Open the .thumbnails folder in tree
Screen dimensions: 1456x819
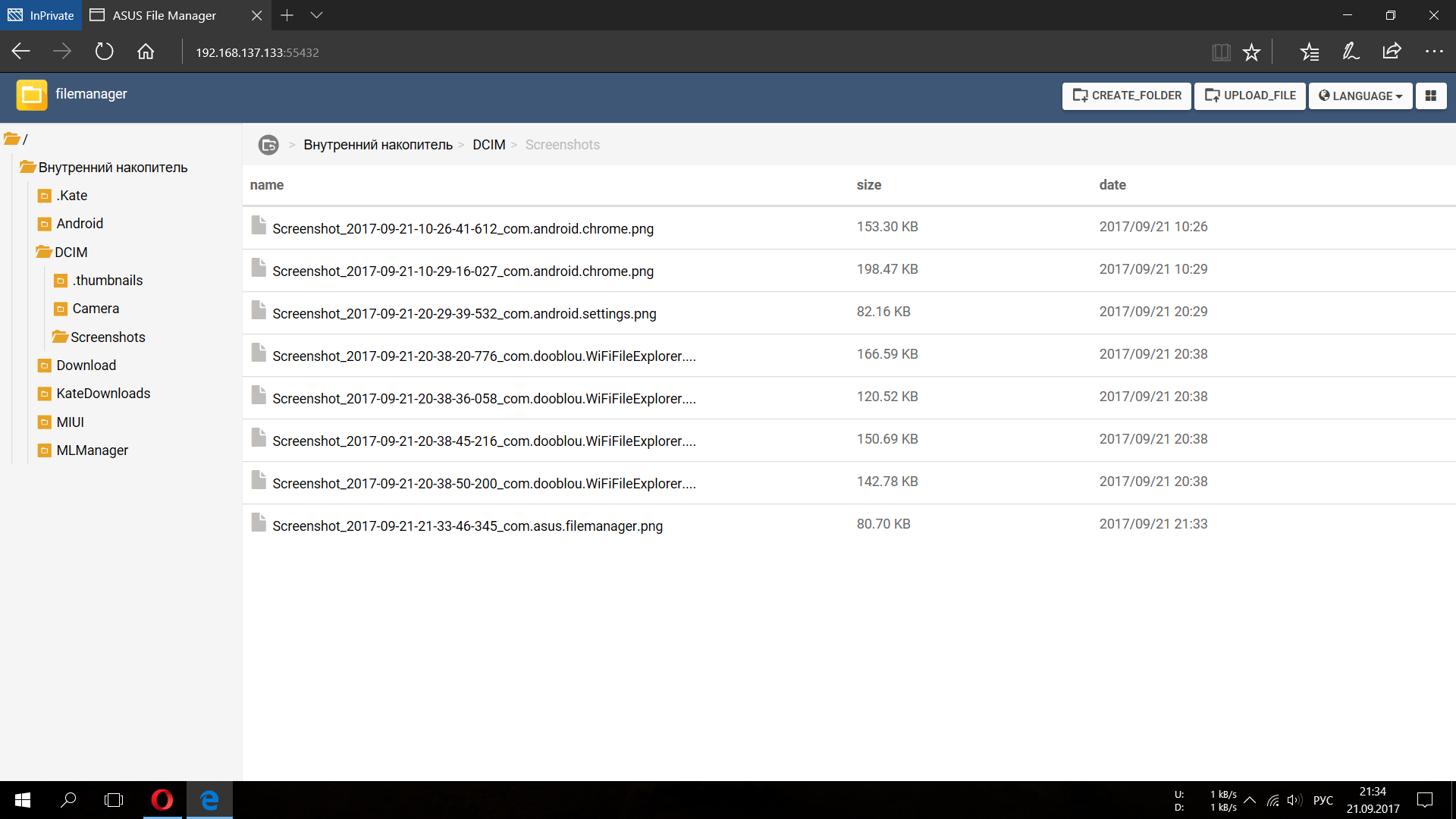click(x=99, y=281)
